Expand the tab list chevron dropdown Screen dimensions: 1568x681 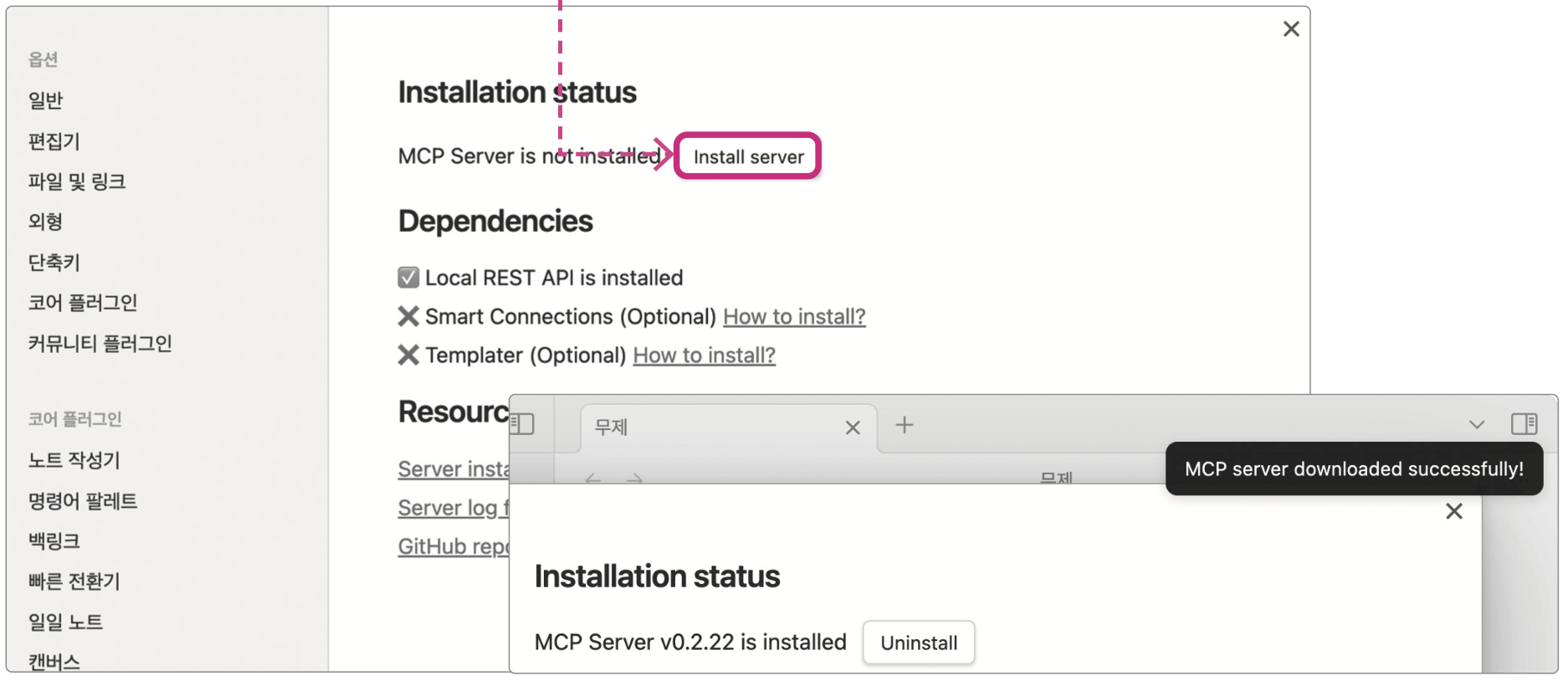coord(1476,425)
